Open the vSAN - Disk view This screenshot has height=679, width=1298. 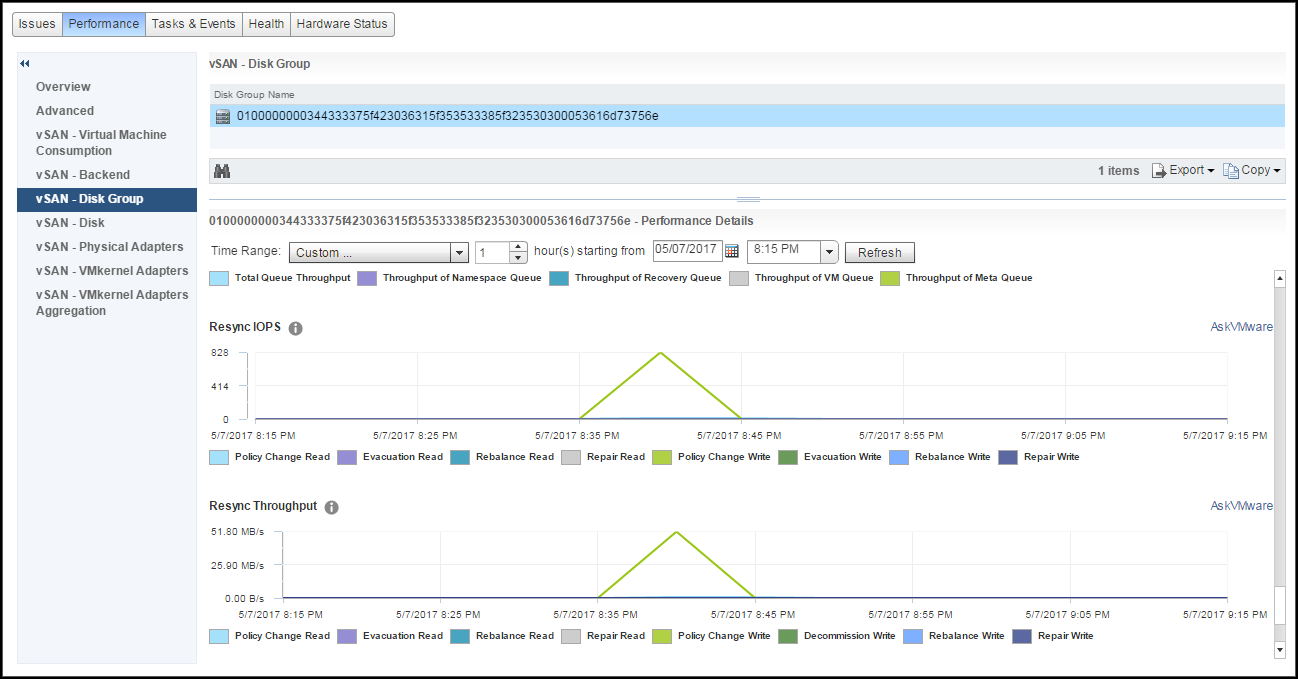tap(70, 223)
